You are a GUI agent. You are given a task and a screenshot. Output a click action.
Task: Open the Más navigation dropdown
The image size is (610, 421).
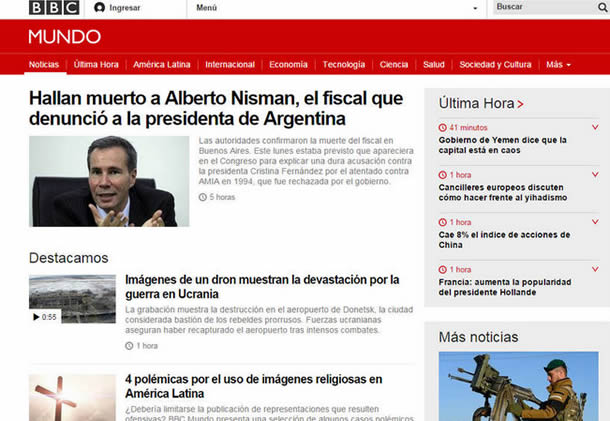pyautogui.click(x=558, y=65)
